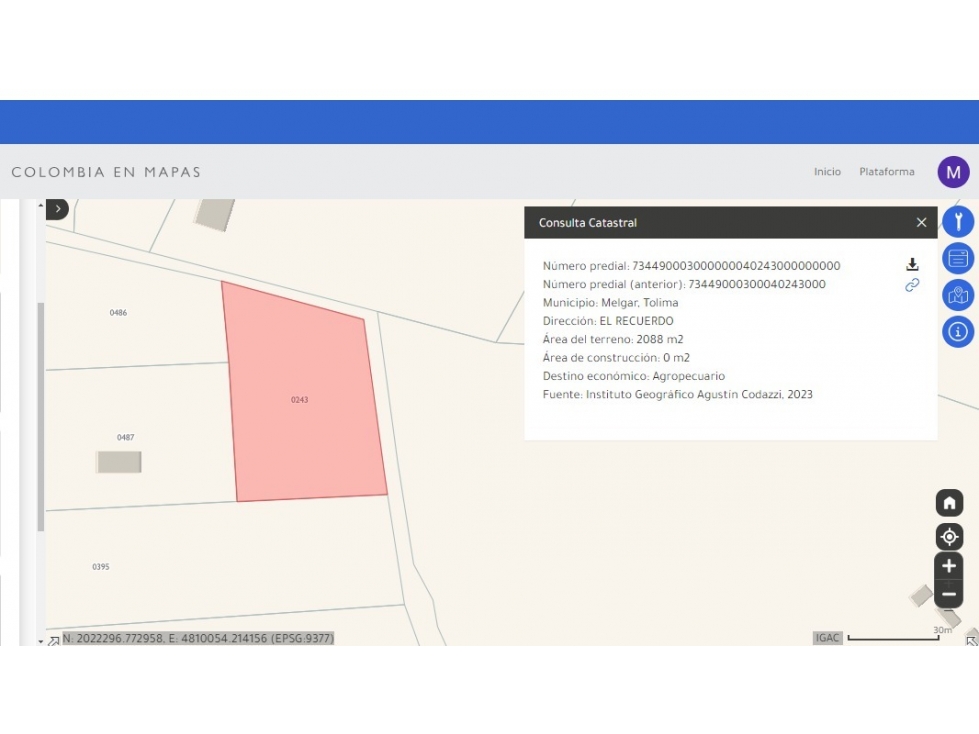Zoom in on the map
Image resolution: width=979 pixels, height=734 pixels.
(x=949, y=566)
